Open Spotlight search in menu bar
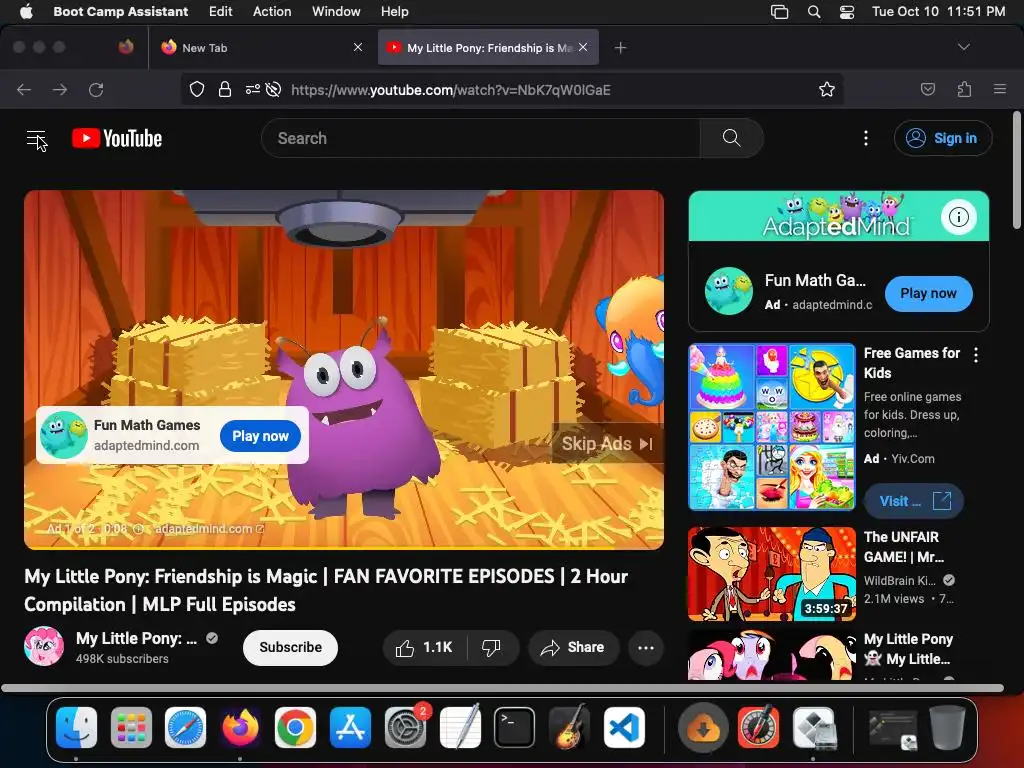Image resolution: width=1024 pixels, height=768 pixels. [x=814, y=12]
